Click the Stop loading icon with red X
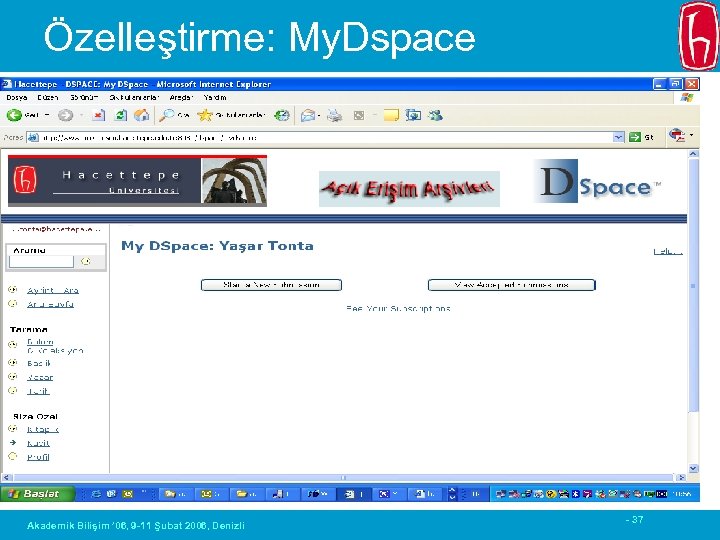The width and height of the screenshot is (720, 540). click(x=98, y=115)
